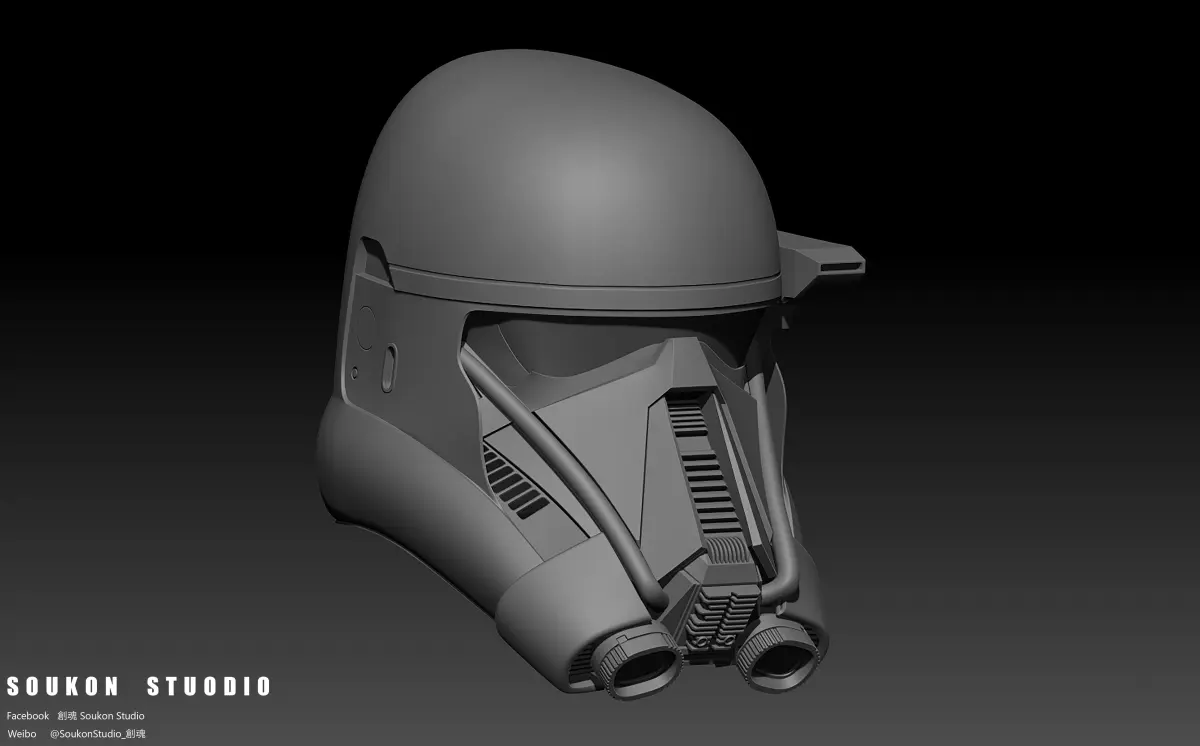
Task: Select the "Facebook" label text
Action: coord(28,716)
